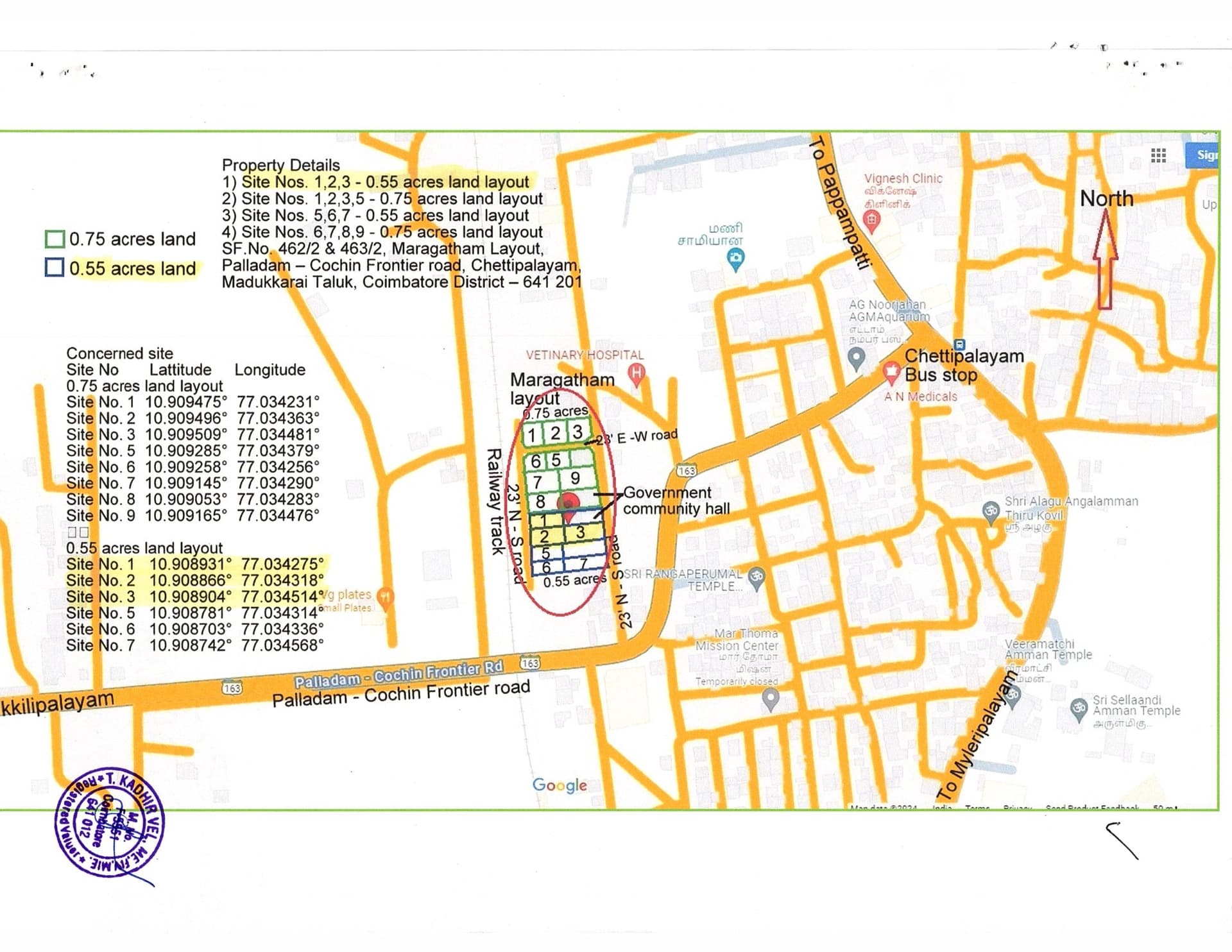
Task: Click the red dropped pin in layout
Action: pyautogui.click(x=567, y=507)
